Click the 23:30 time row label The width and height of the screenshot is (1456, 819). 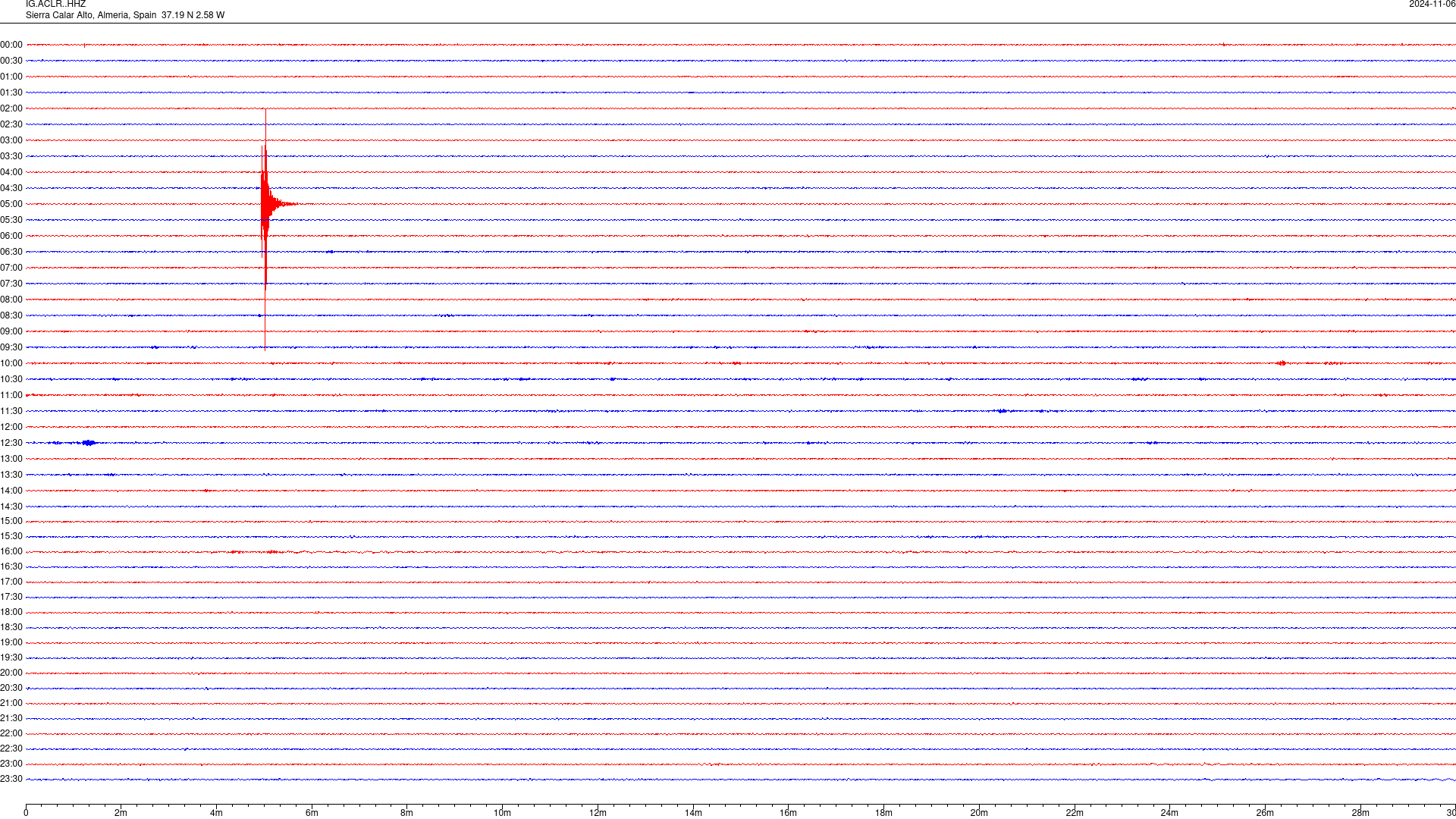11,779
